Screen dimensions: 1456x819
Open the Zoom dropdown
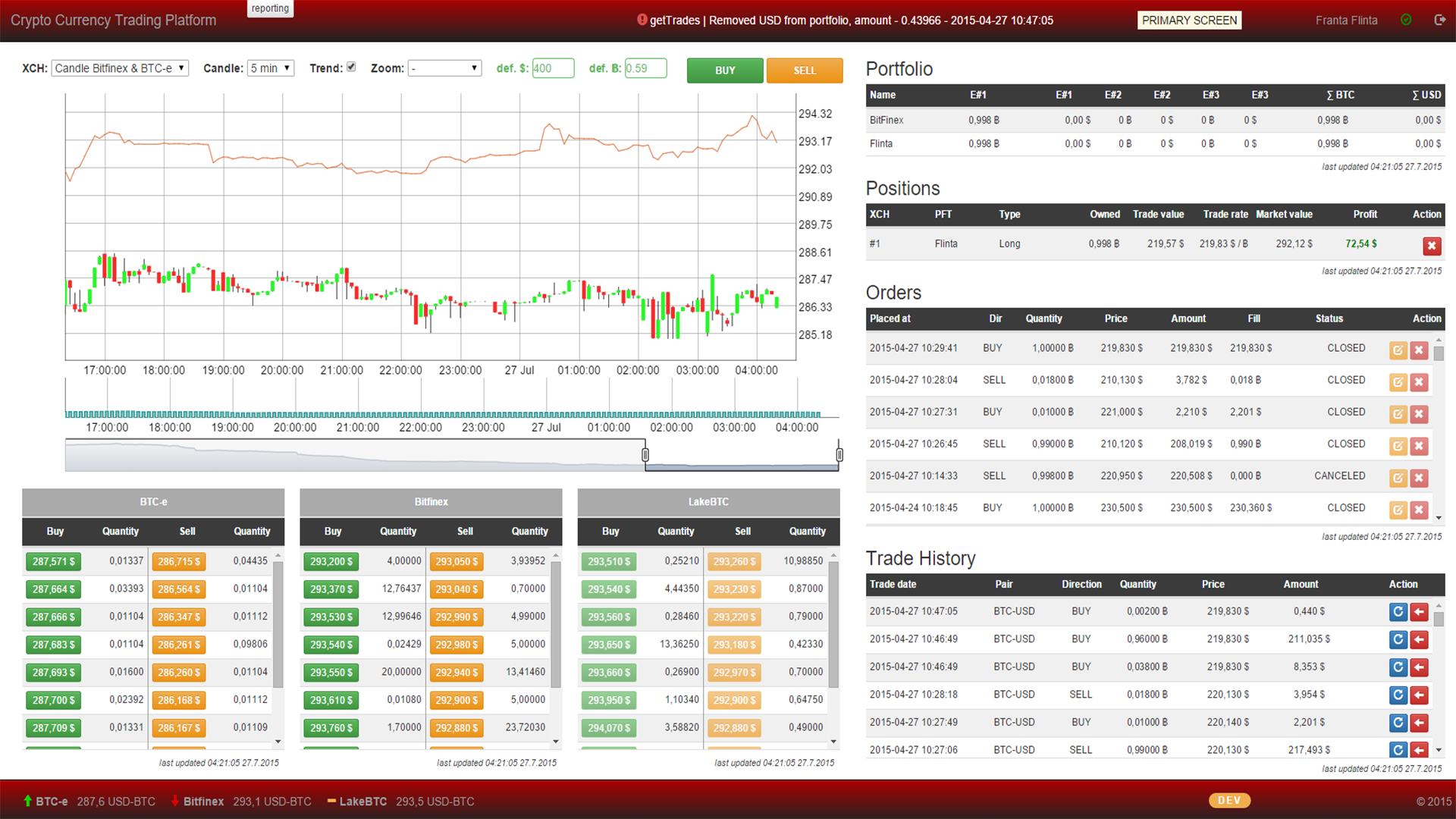click(x=445, y=68)
